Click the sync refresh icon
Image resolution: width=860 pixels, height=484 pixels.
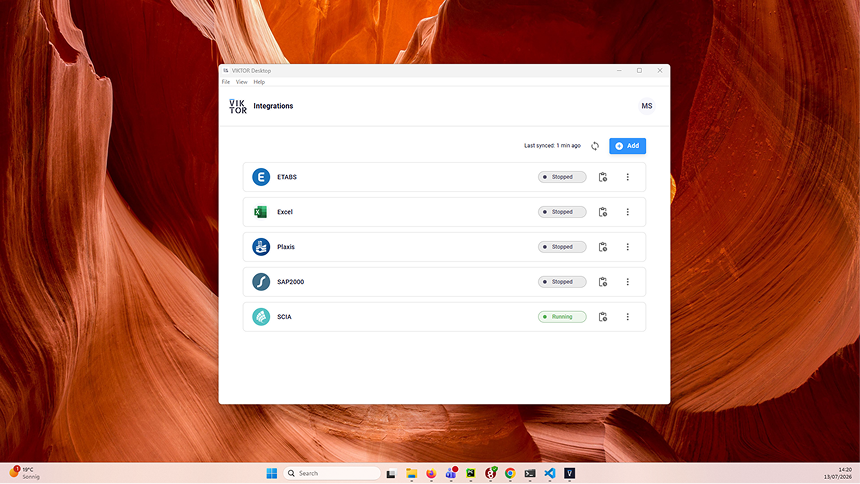595,146
